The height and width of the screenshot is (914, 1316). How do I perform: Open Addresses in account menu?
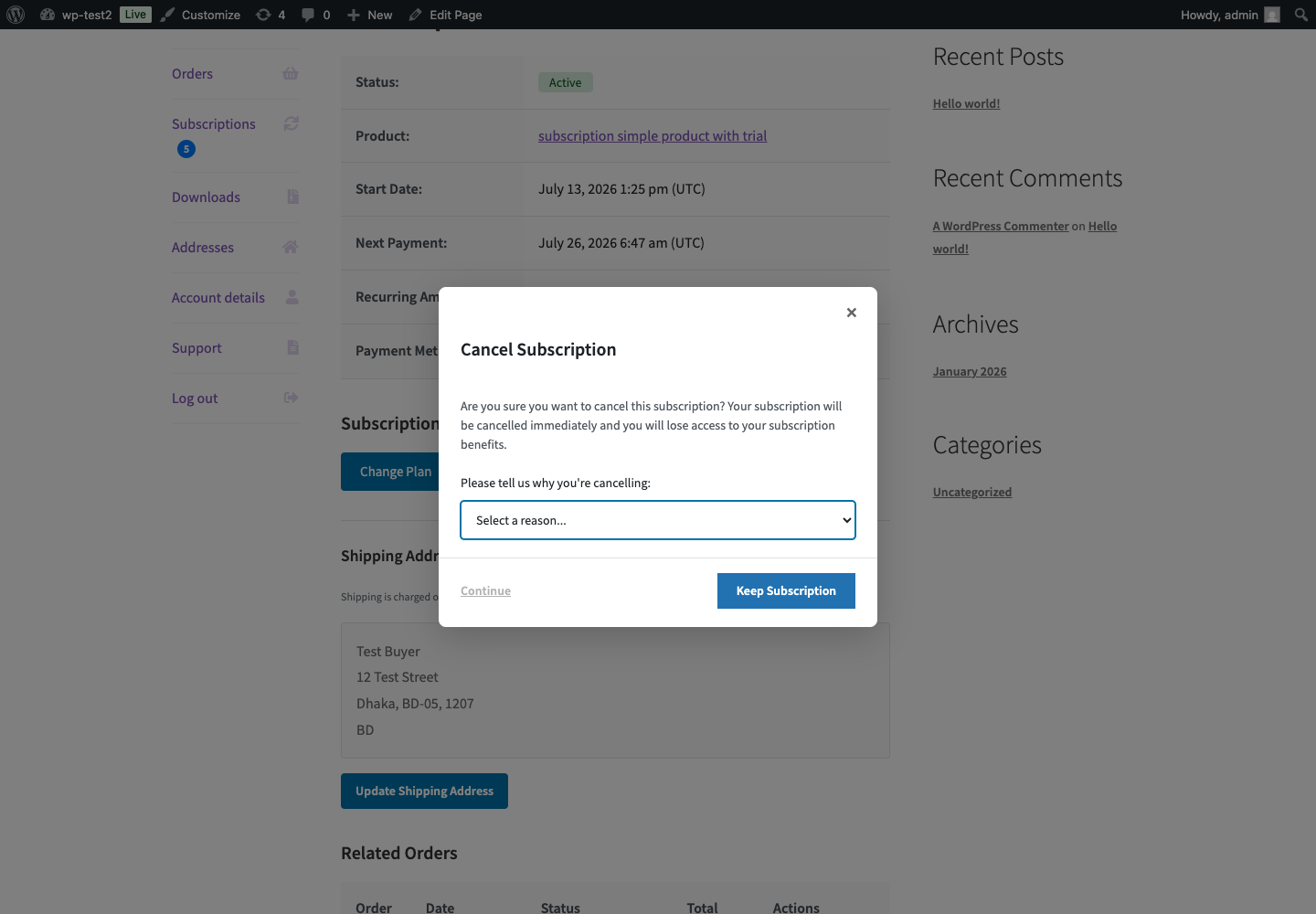click(x=203, y=248)
